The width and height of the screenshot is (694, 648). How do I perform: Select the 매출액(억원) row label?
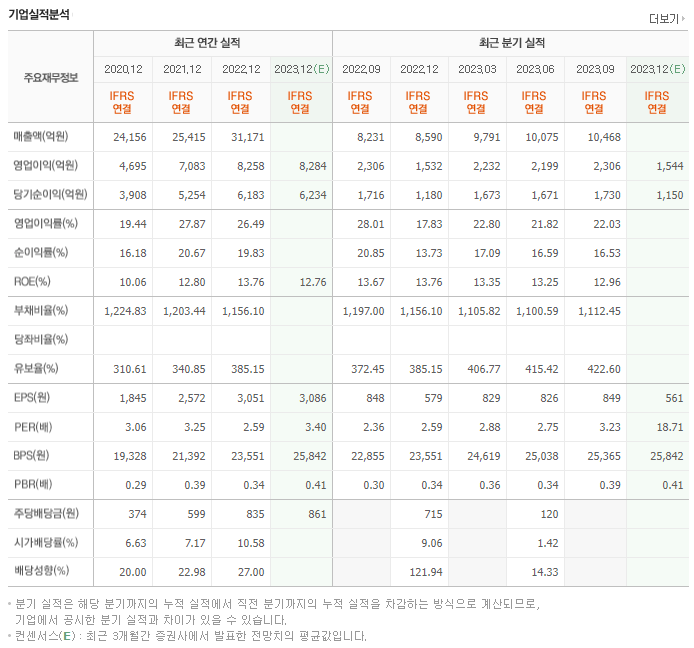(x=41, y=136)
